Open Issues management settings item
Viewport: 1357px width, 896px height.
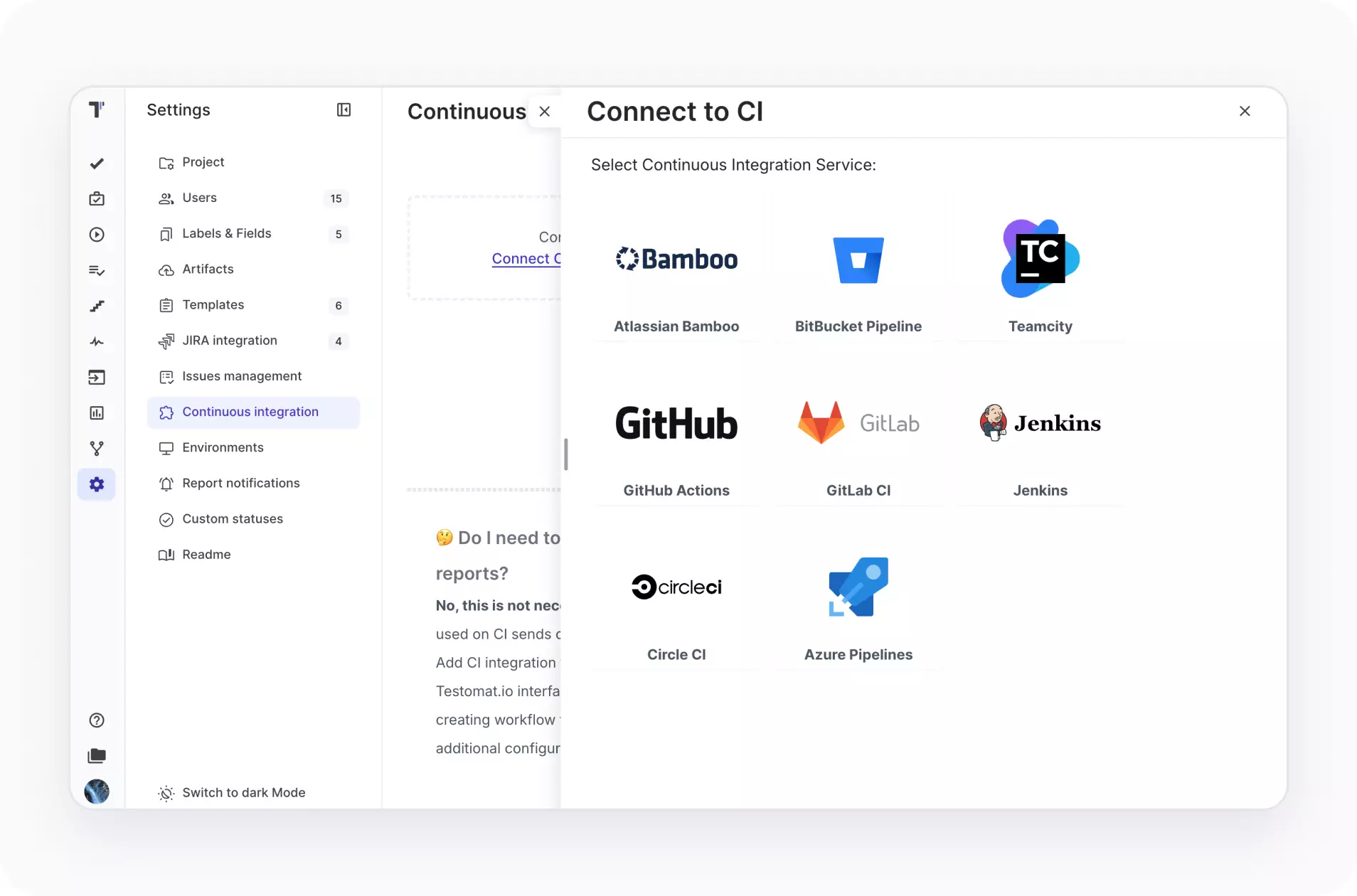click(253, 376)
